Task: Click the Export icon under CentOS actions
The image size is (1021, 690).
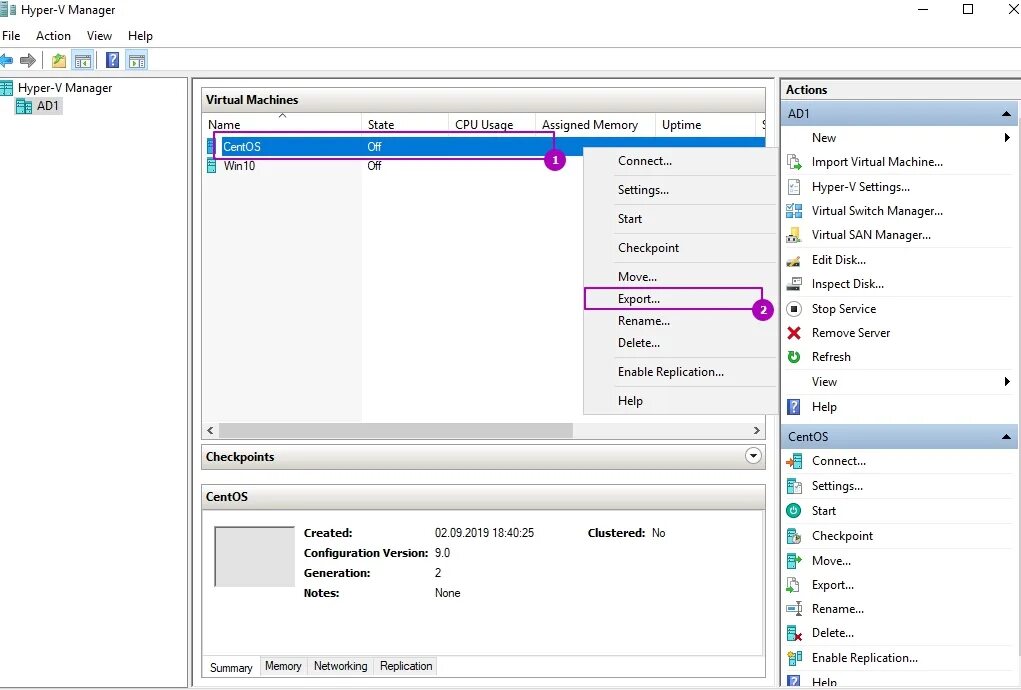Action: pos(794,585)
